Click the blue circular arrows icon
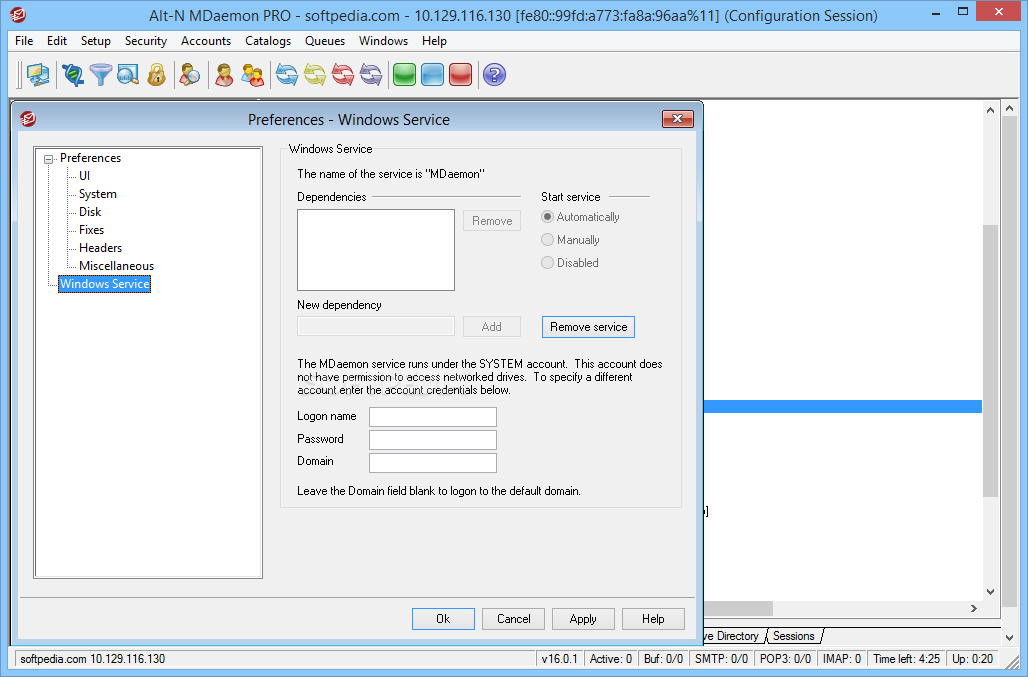This screenshot has height=677, width=1028. click(x=287, y=75)
